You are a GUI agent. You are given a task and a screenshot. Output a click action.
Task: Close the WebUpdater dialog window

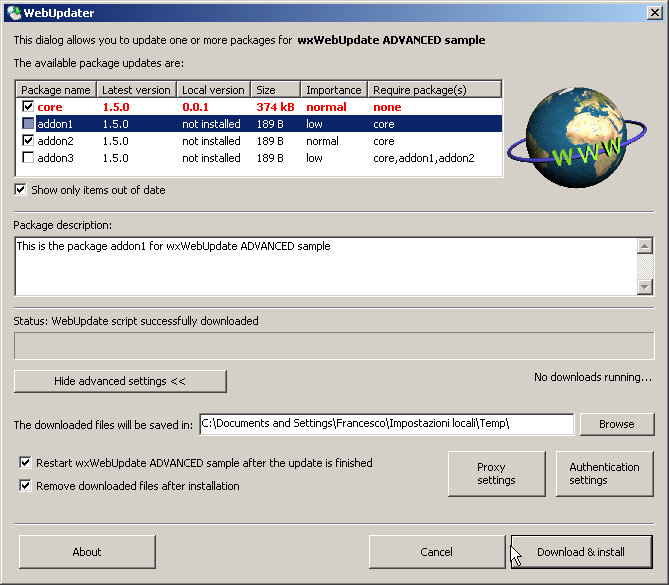[x=652, y=12]
